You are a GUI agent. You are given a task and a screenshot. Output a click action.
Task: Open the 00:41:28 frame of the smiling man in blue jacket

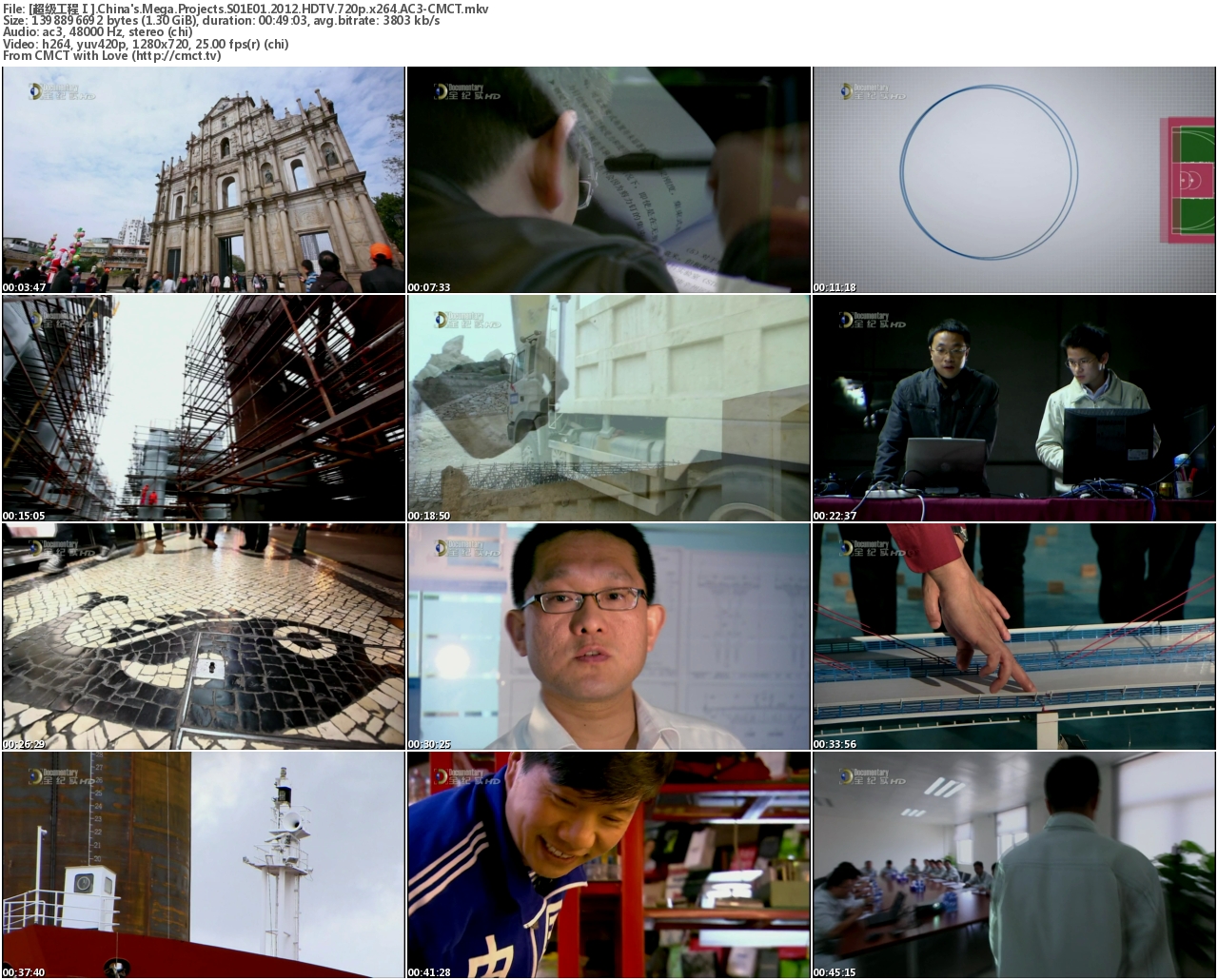click(609, 865)
